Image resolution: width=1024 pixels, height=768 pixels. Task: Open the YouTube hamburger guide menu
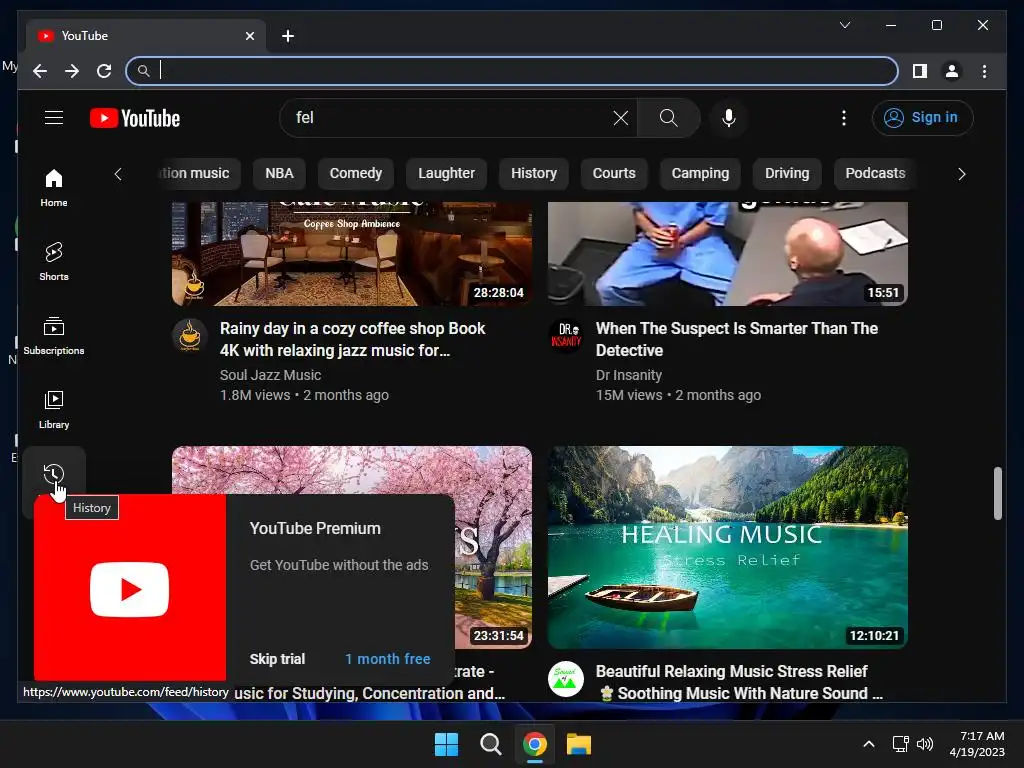54,118
